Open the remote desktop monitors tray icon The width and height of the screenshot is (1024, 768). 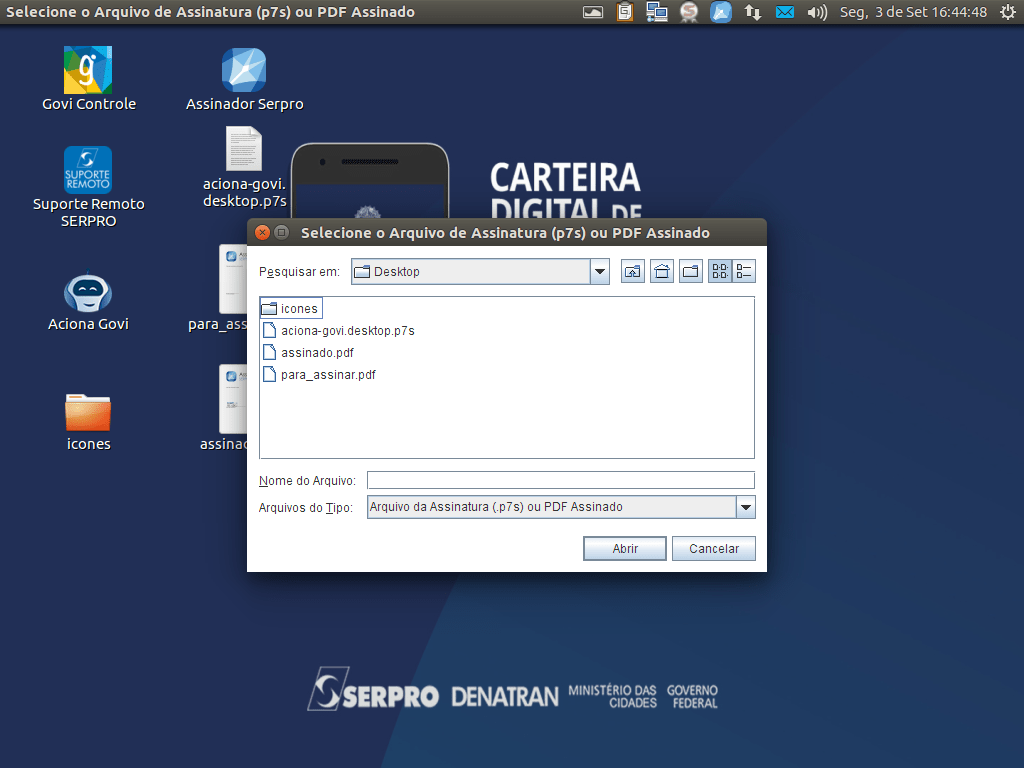[x=656, y=12]
